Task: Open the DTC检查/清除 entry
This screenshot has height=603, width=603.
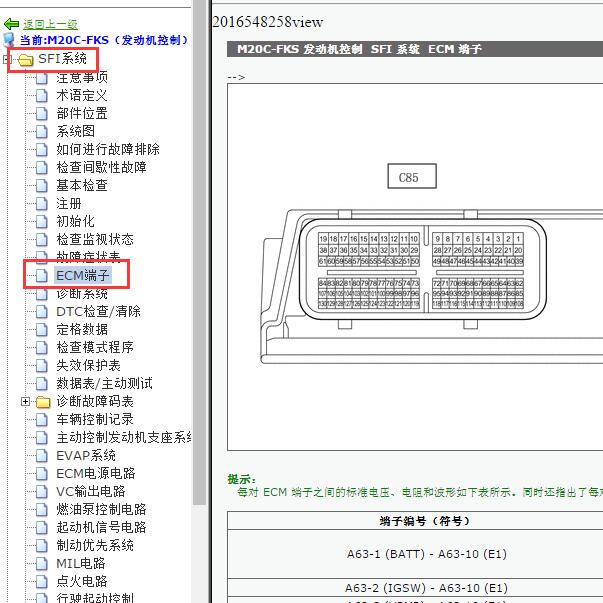Action: pos(98,311)
